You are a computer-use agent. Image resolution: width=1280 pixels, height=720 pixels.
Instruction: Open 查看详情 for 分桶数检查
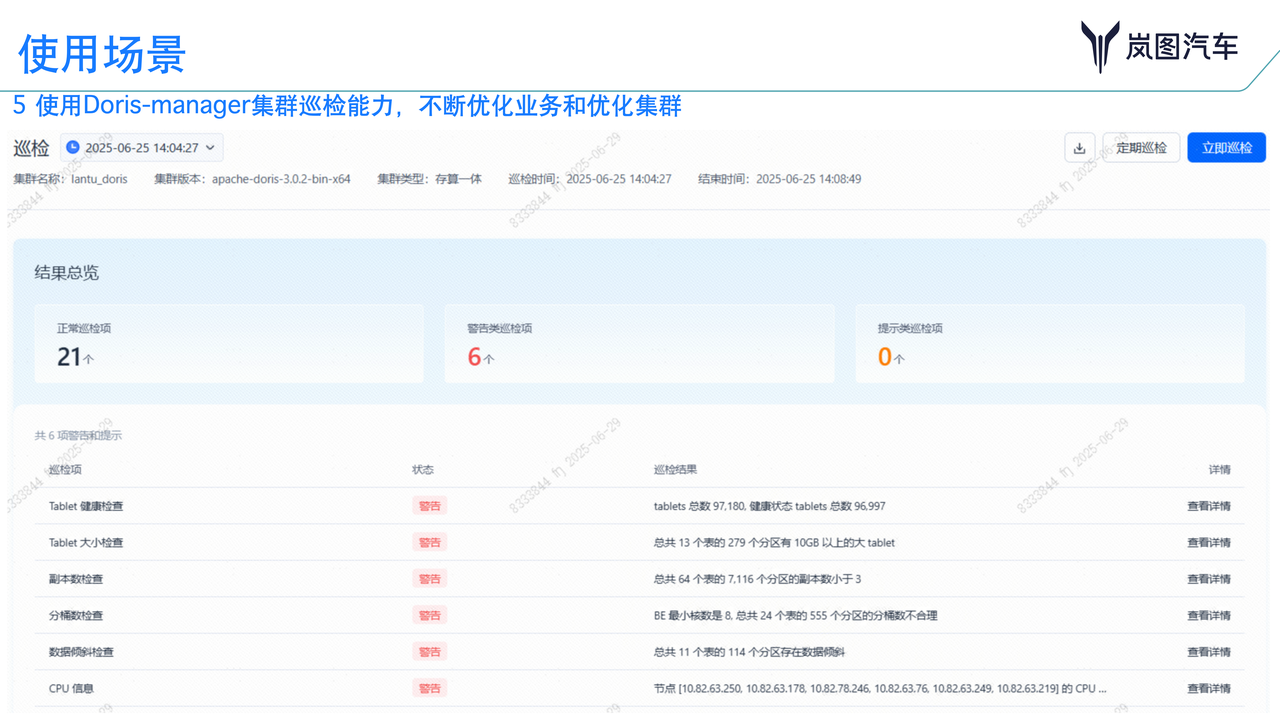coord(1209,615)
